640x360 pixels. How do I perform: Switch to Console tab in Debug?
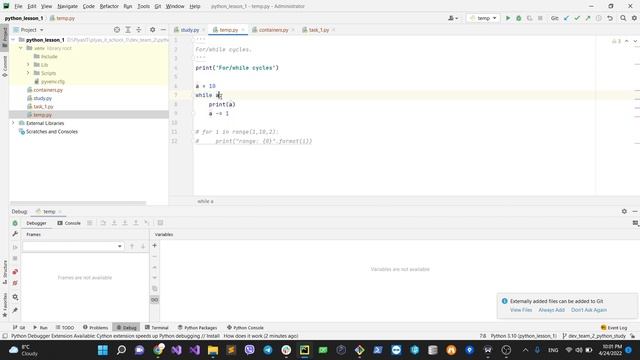click(x=69, y=223)
